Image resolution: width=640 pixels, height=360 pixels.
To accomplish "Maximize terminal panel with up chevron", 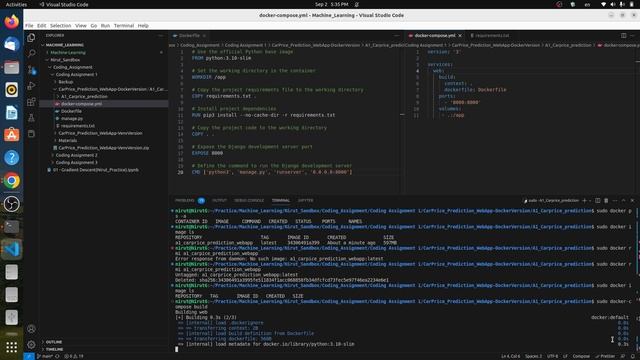I will coord(623,200).
